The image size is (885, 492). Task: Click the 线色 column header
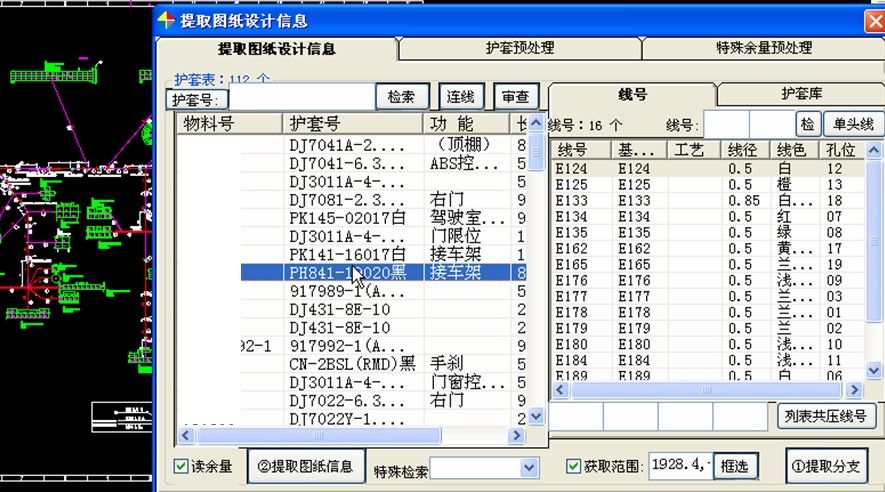click(x=794, y=150)
